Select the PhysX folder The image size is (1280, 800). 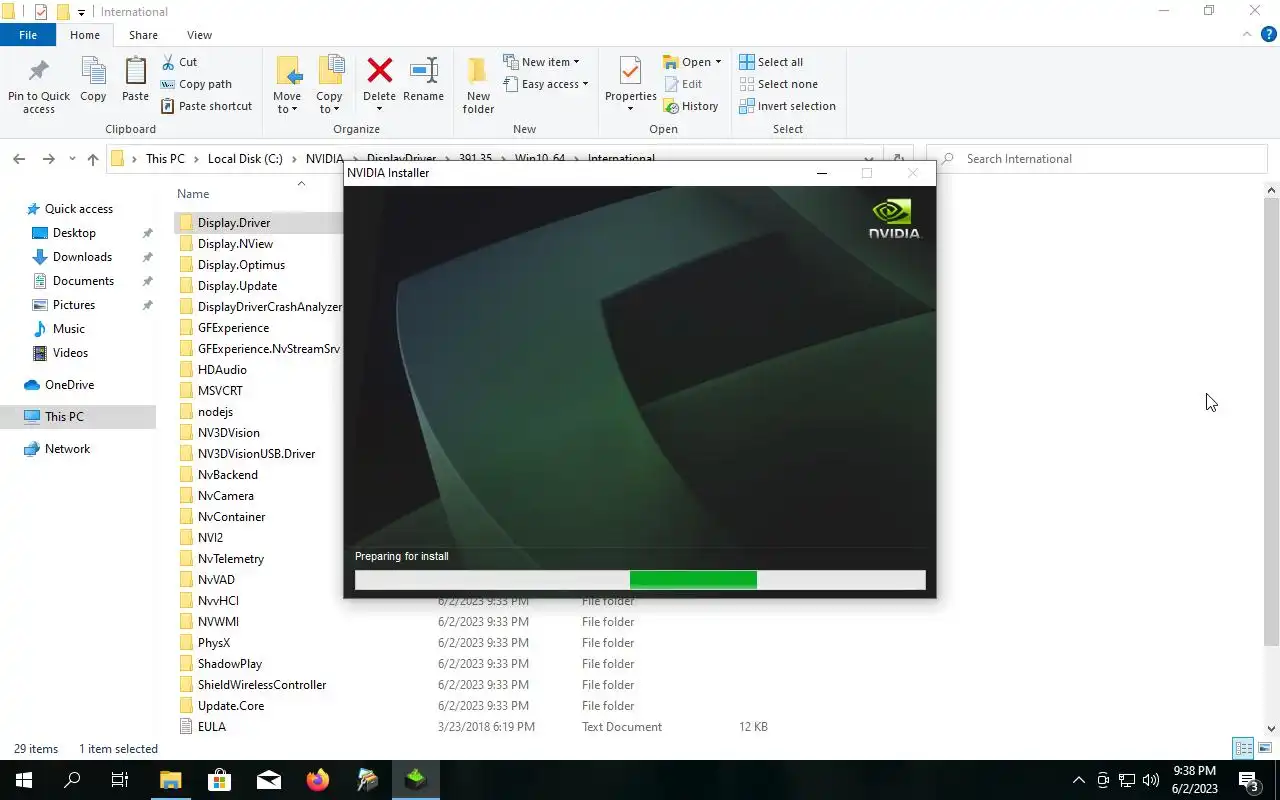pyautogui.click(x=214, y=643)
